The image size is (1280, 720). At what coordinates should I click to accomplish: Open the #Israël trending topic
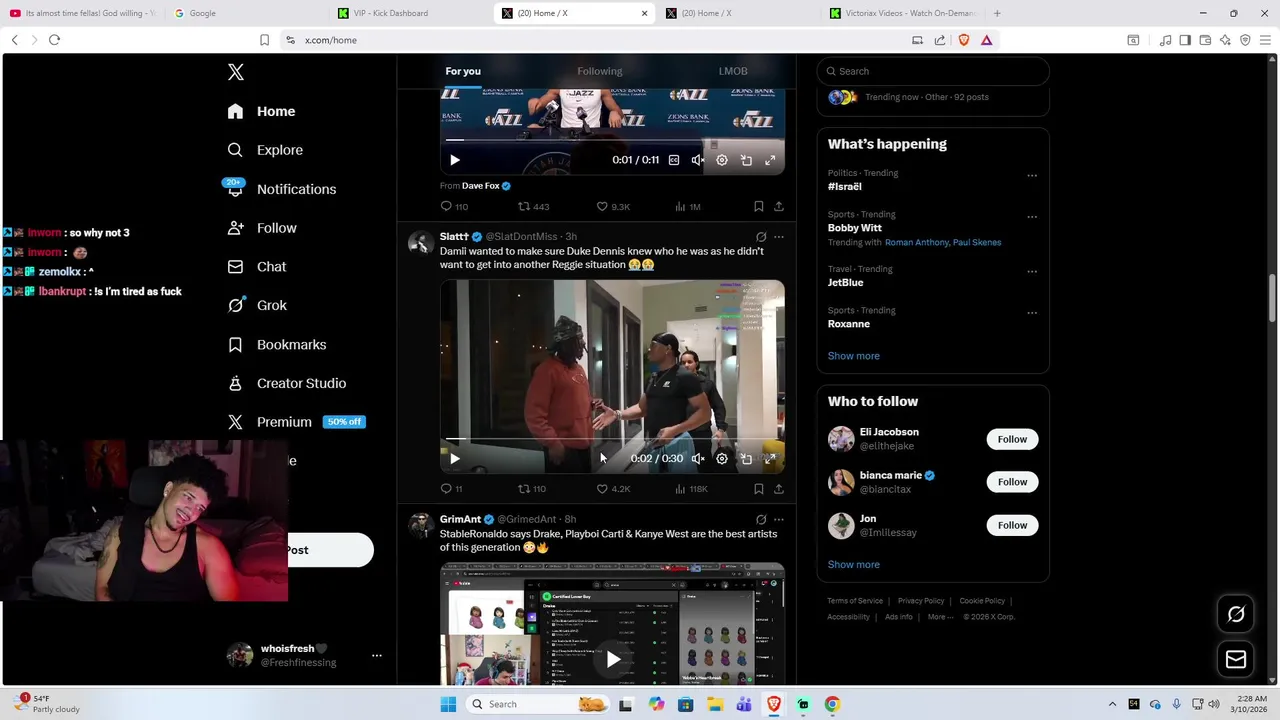click(845, 187)
